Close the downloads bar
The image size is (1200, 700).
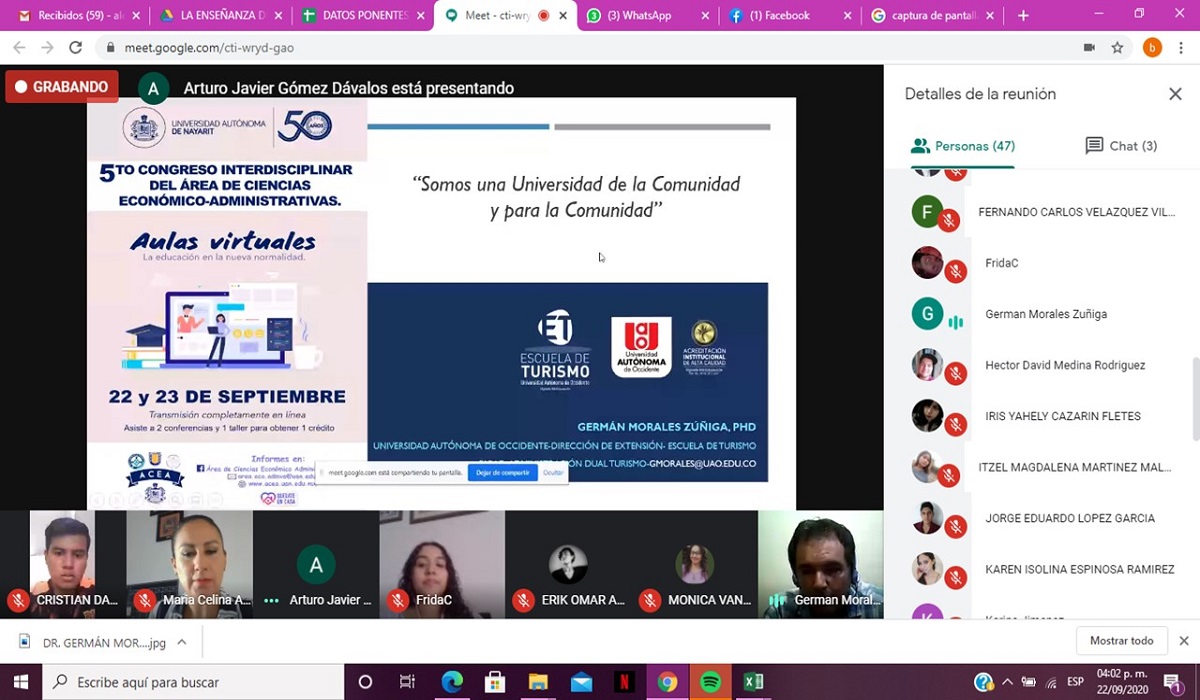coord(1184,641)
